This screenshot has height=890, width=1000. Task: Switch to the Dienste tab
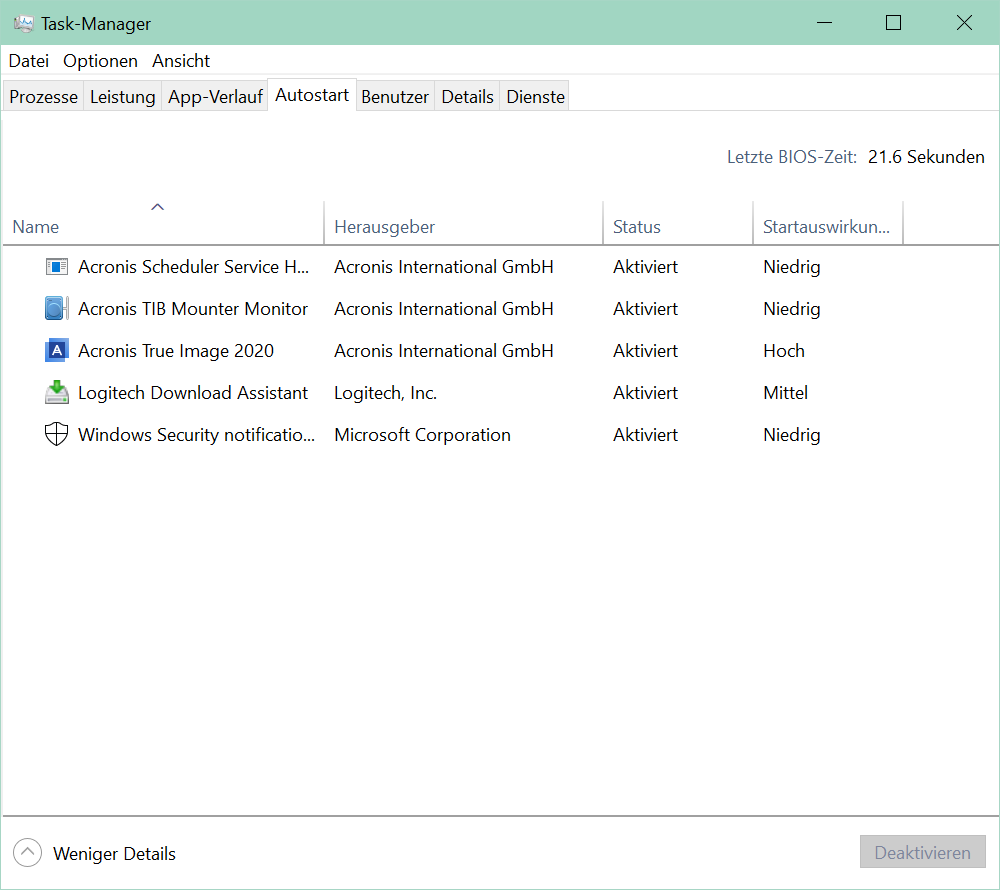coord(536,96)
